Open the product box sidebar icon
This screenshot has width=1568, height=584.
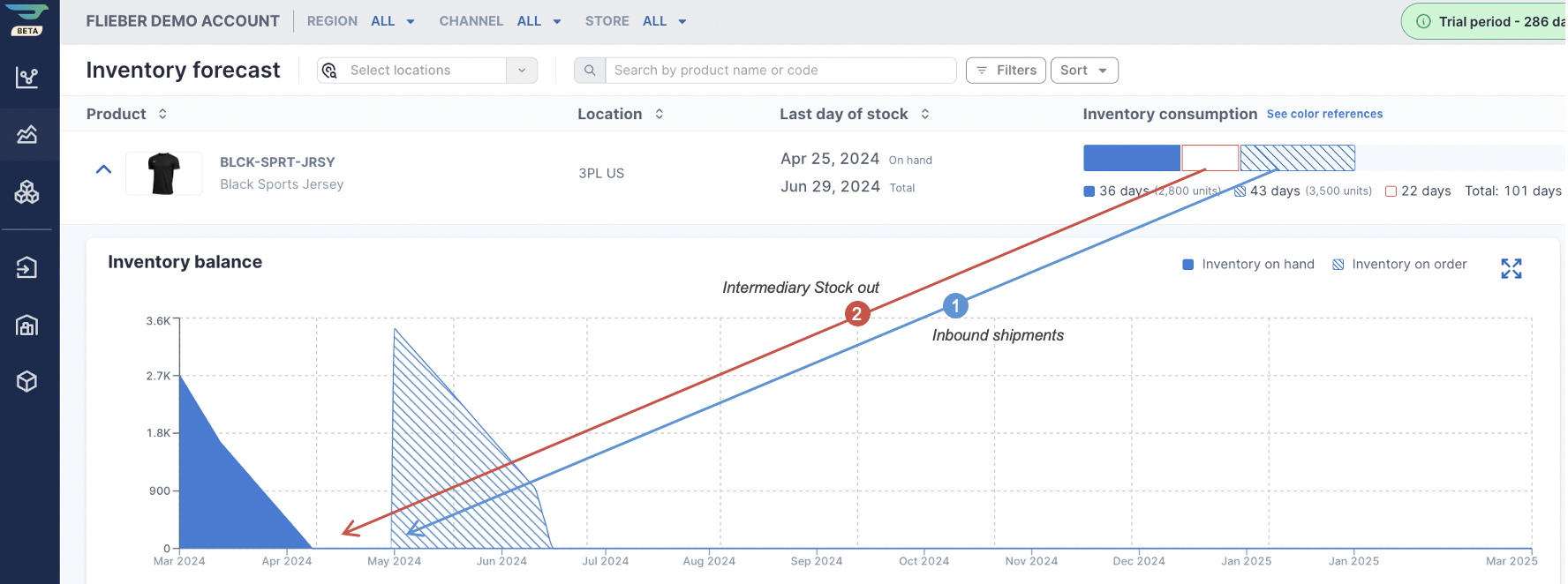(27, 381)
